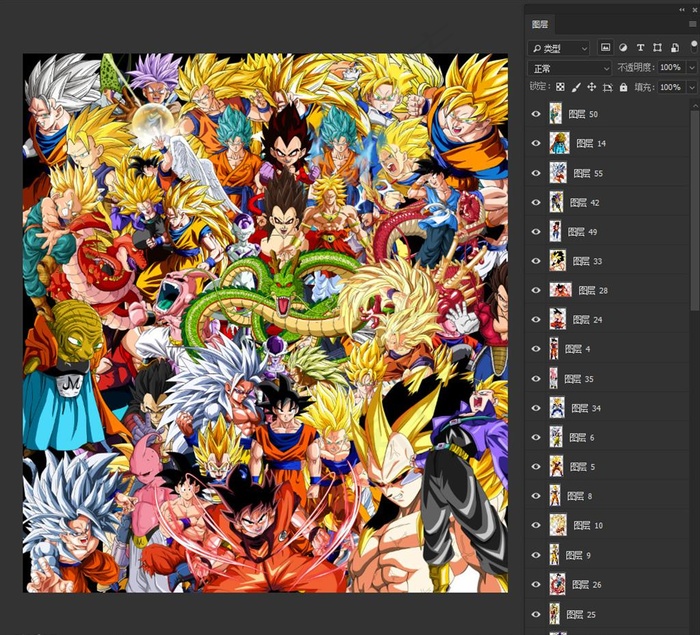Image resolution: width=700 pixels, height=635 pixels.
Task: Select the 图层 55 thumbnail
Action: point(558,173)
